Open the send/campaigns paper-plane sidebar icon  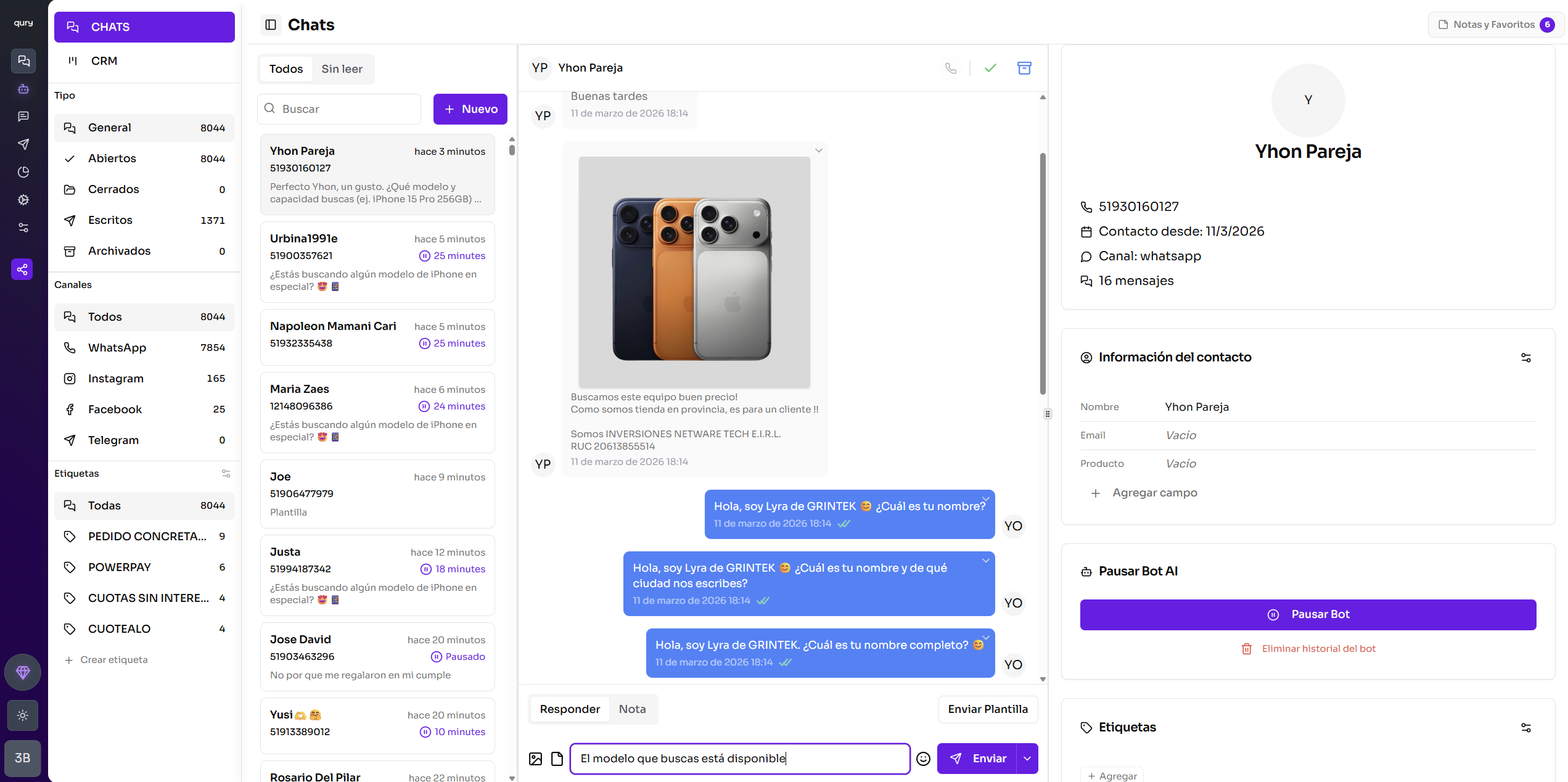23,144
